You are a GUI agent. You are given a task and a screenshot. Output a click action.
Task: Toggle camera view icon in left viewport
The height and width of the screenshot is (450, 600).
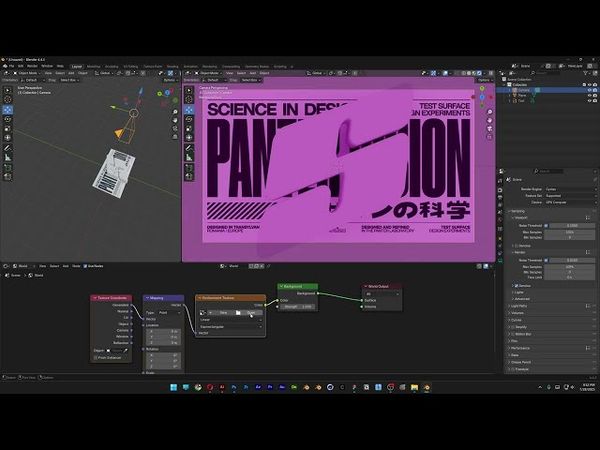175,129
